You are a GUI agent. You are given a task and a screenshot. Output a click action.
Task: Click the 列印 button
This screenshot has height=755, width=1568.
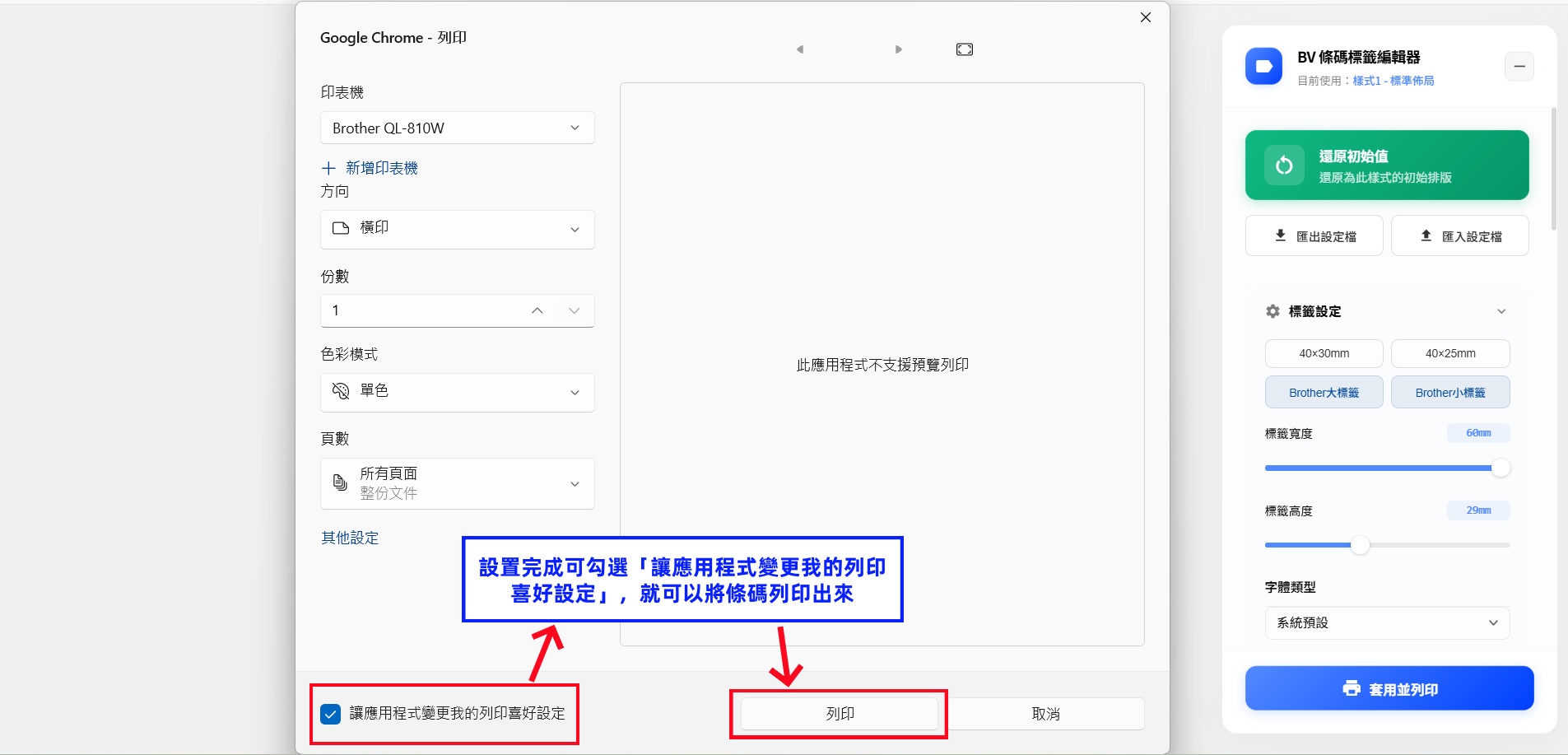point(840,714)
